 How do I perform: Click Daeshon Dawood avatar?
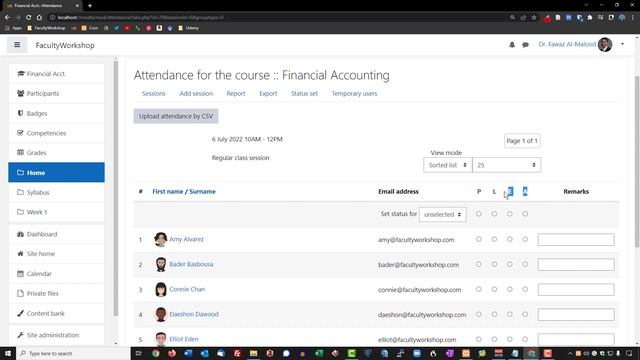(x=161, y=314)
